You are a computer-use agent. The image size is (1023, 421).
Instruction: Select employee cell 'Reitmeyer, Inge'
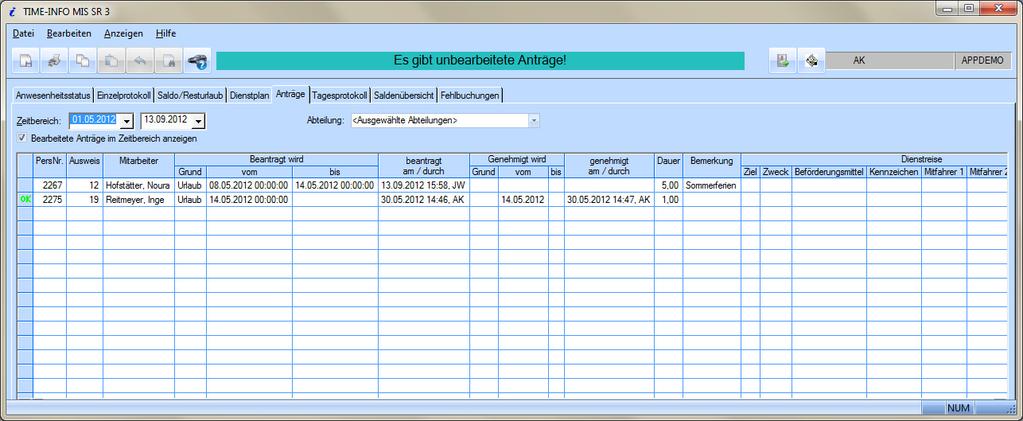point(138,200)
